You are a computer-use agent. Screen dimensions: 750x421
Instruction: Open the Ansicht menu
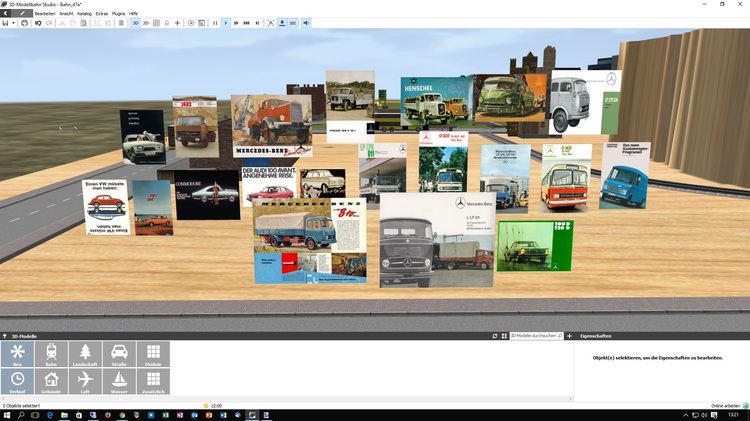pos(66,13)
